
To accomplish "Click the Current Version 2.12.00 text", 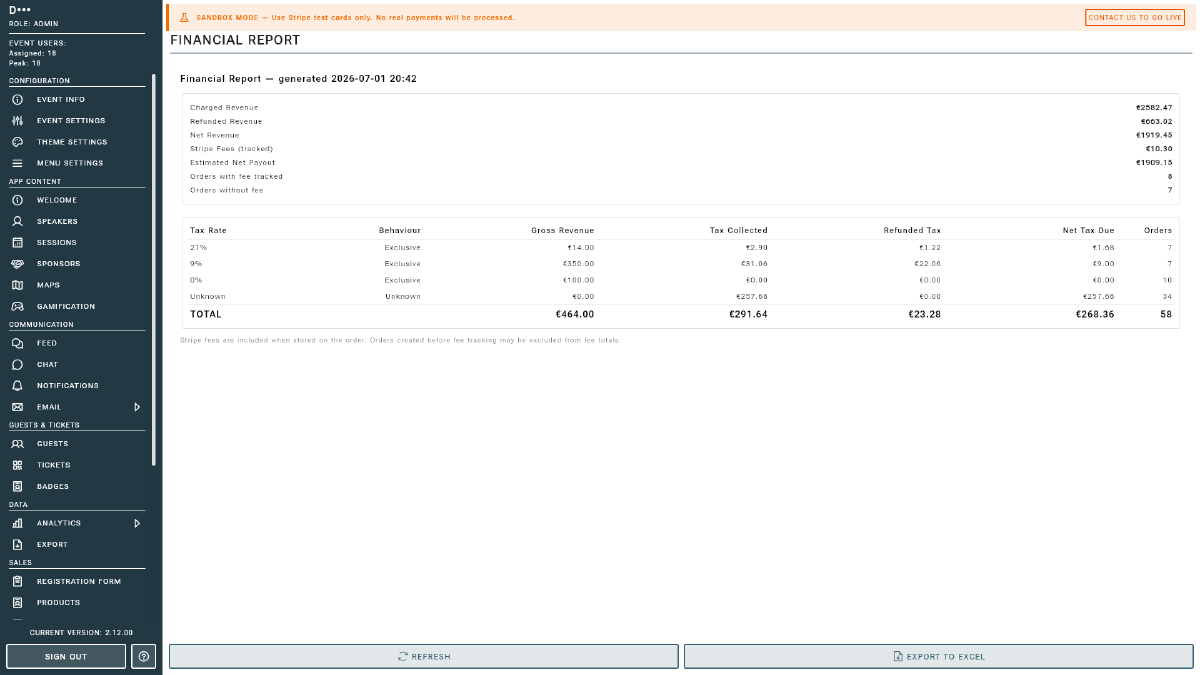I will click(81, 633).
